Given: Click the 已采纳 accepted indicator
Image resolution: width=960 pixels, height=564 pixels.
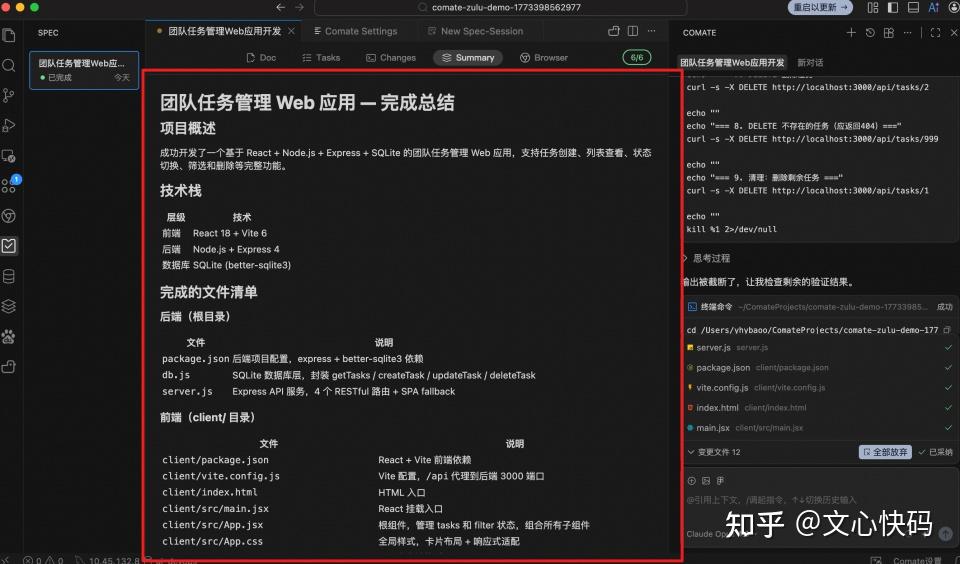Looking at the screenshot, I should coord(936,452).
